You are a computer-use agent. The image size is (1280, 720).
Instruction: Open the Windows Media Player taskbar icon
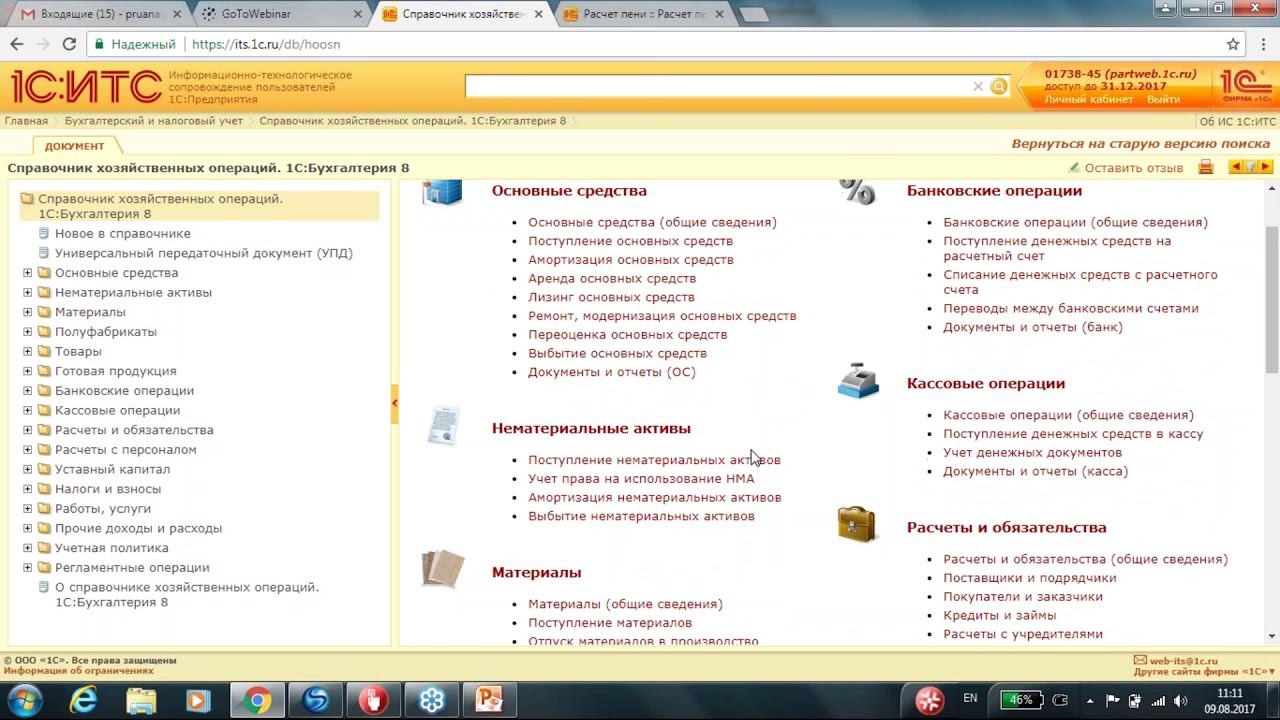[198, 700]
